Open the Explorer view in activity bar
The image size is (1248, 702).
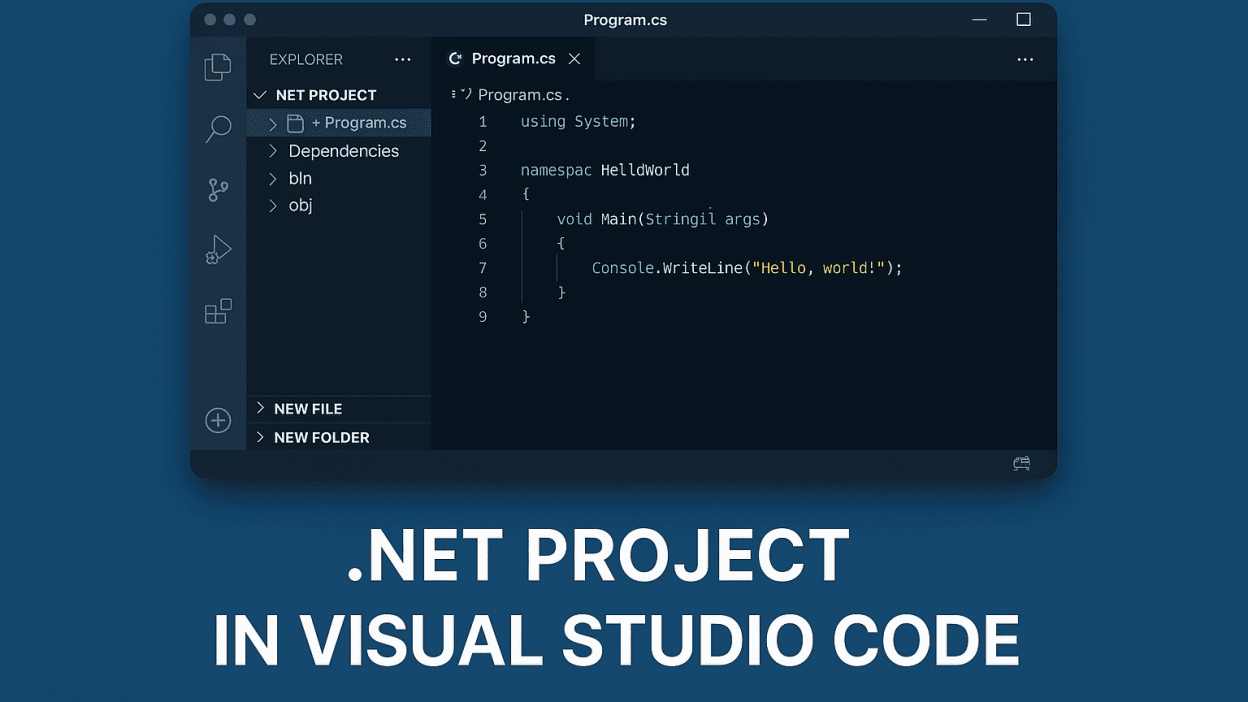(x=218, y=67)
